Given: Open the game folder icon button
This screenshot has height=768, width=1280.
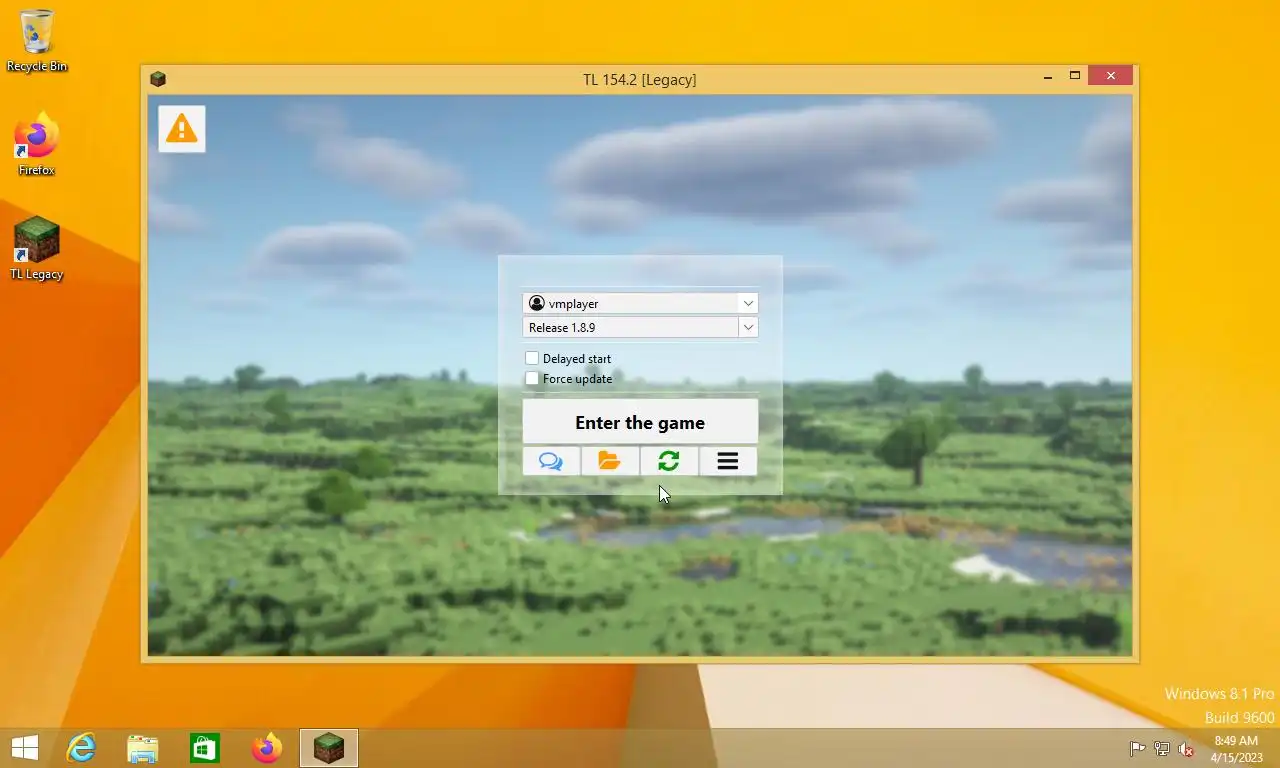Looking at the screenshot, I should point(610,461).
